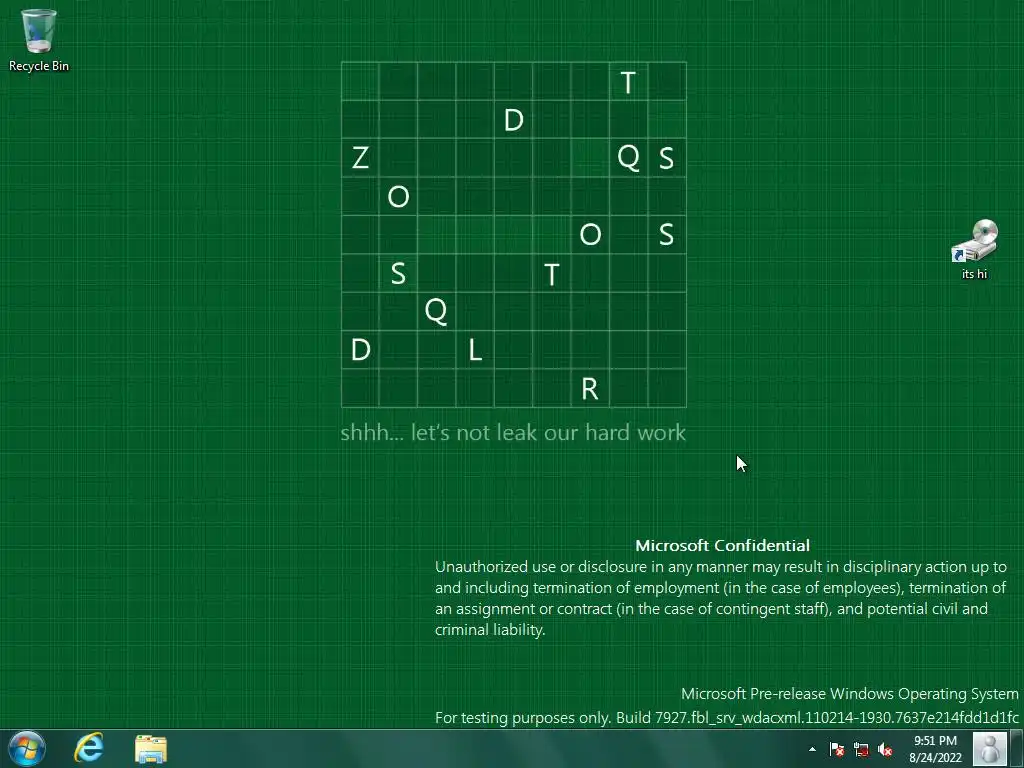
Task: Show hidden tray icons arrow
Action: tap(812, 749)
